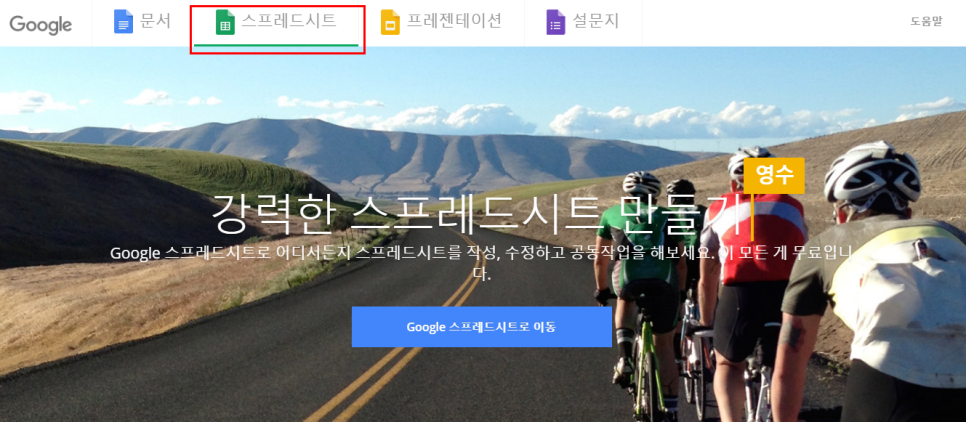Click the Google 스프레드시트로 어디서든지 description text
966x422 pixels.
click(x=481, y=262)
